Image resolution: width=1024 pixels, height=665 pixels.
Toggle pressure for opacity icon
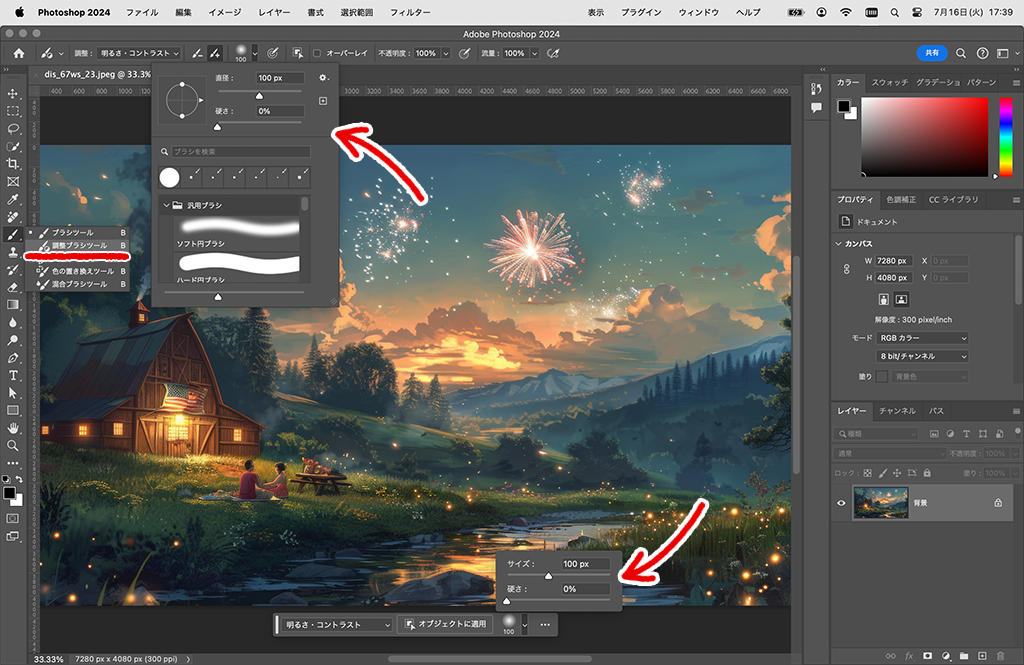pos(464,54)
